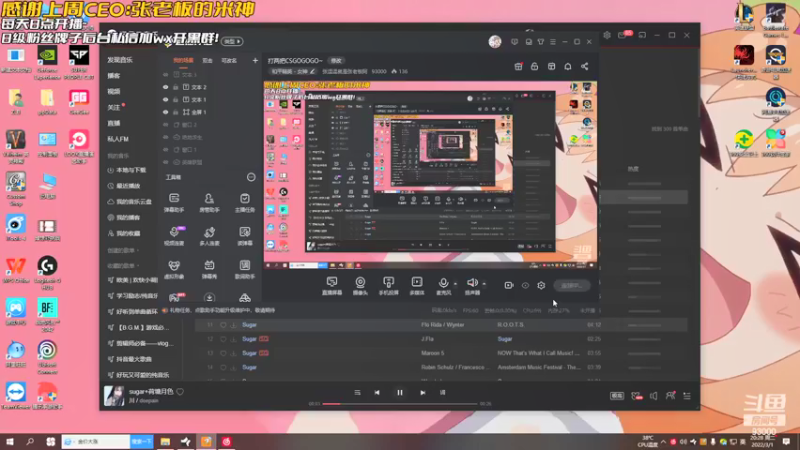This screenshot has height=450, width=800.
Task: Add a 摄像头 camera source
Action: (360, 286)
